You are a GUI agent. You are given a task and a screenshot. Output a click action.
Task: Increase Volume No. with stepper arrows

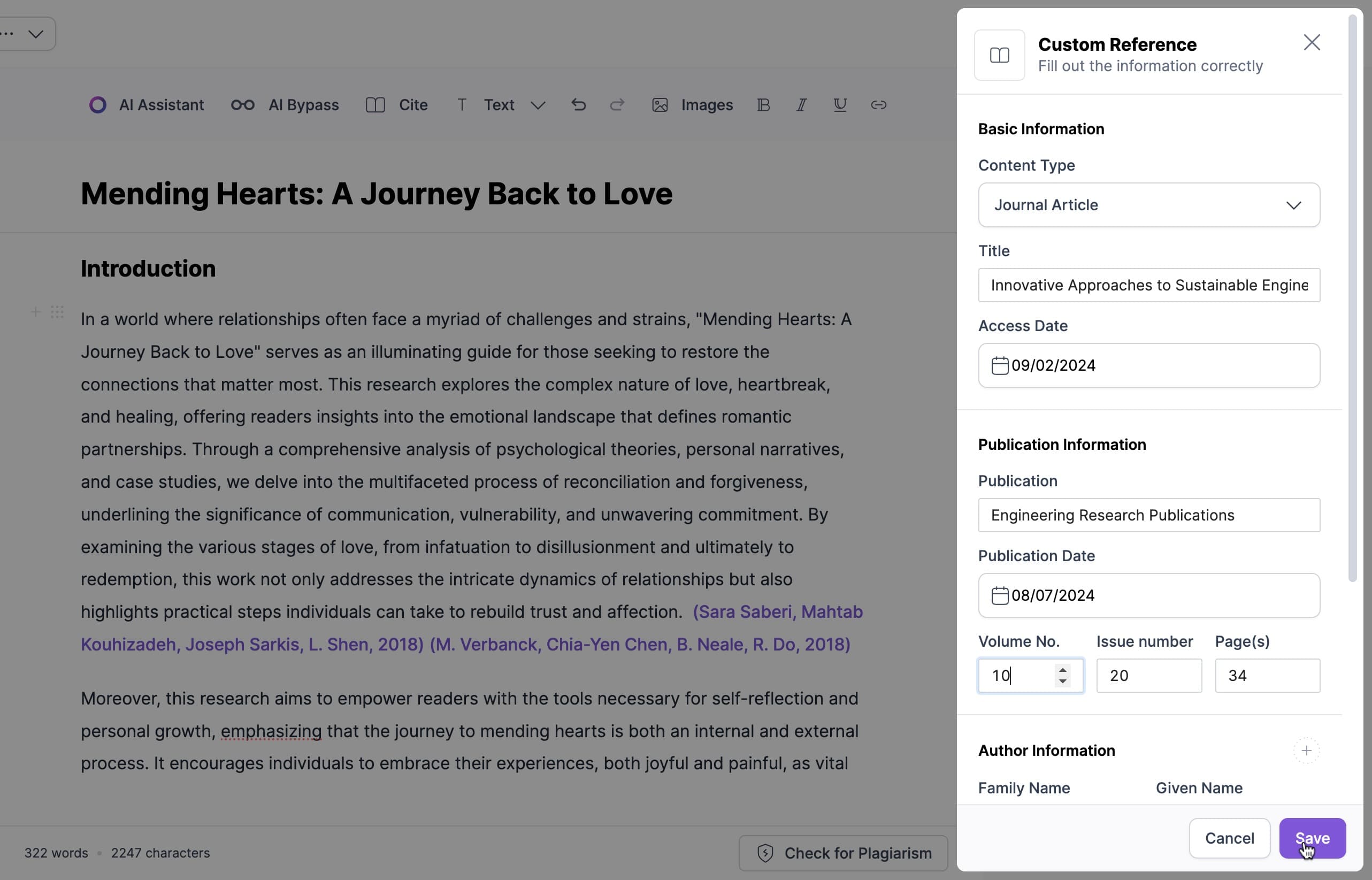pos(1062,670)
